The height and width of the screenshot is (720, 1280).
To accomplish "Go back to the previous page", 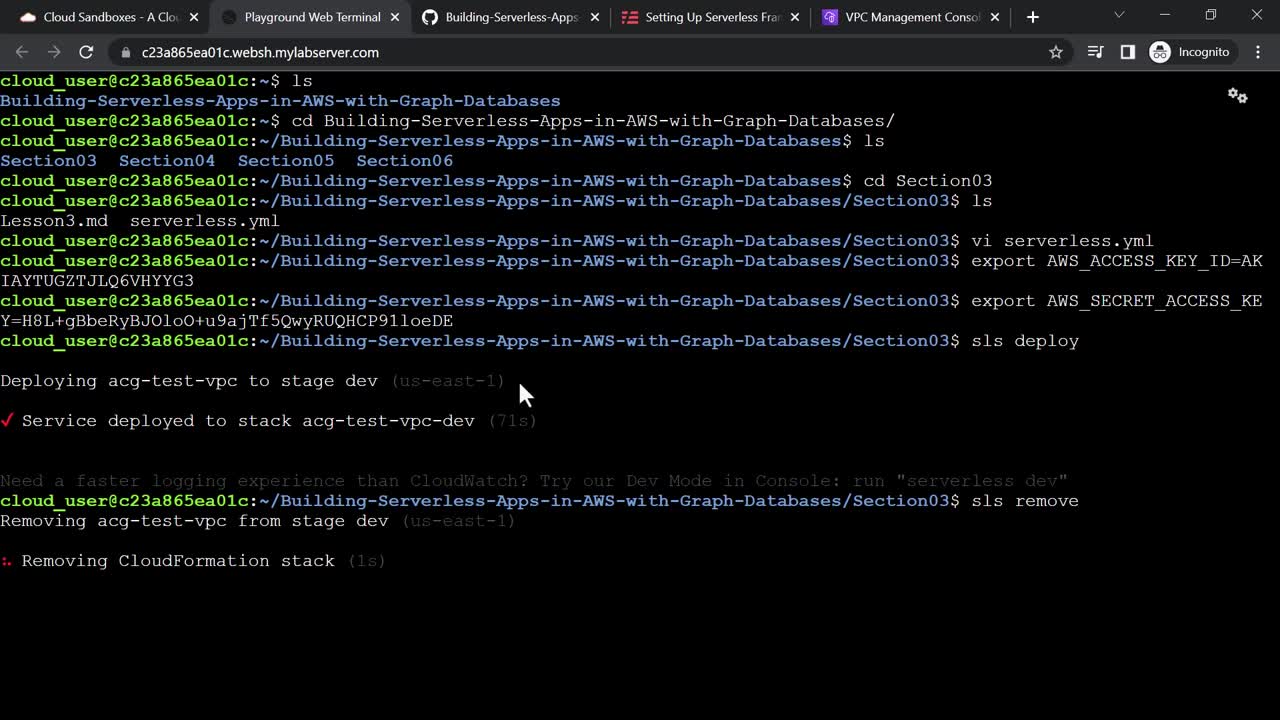I will click(x=22, y=52).
